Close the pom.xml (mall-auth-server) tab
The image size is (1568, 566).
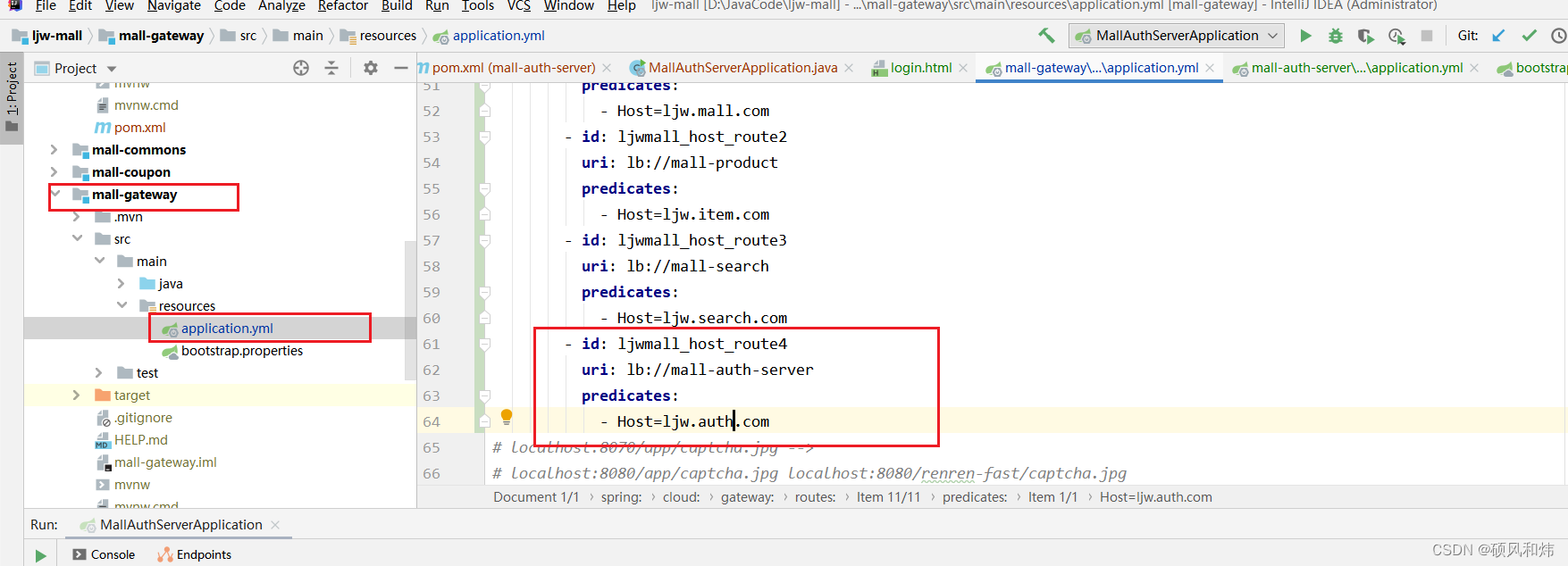[x=608, y=68]
